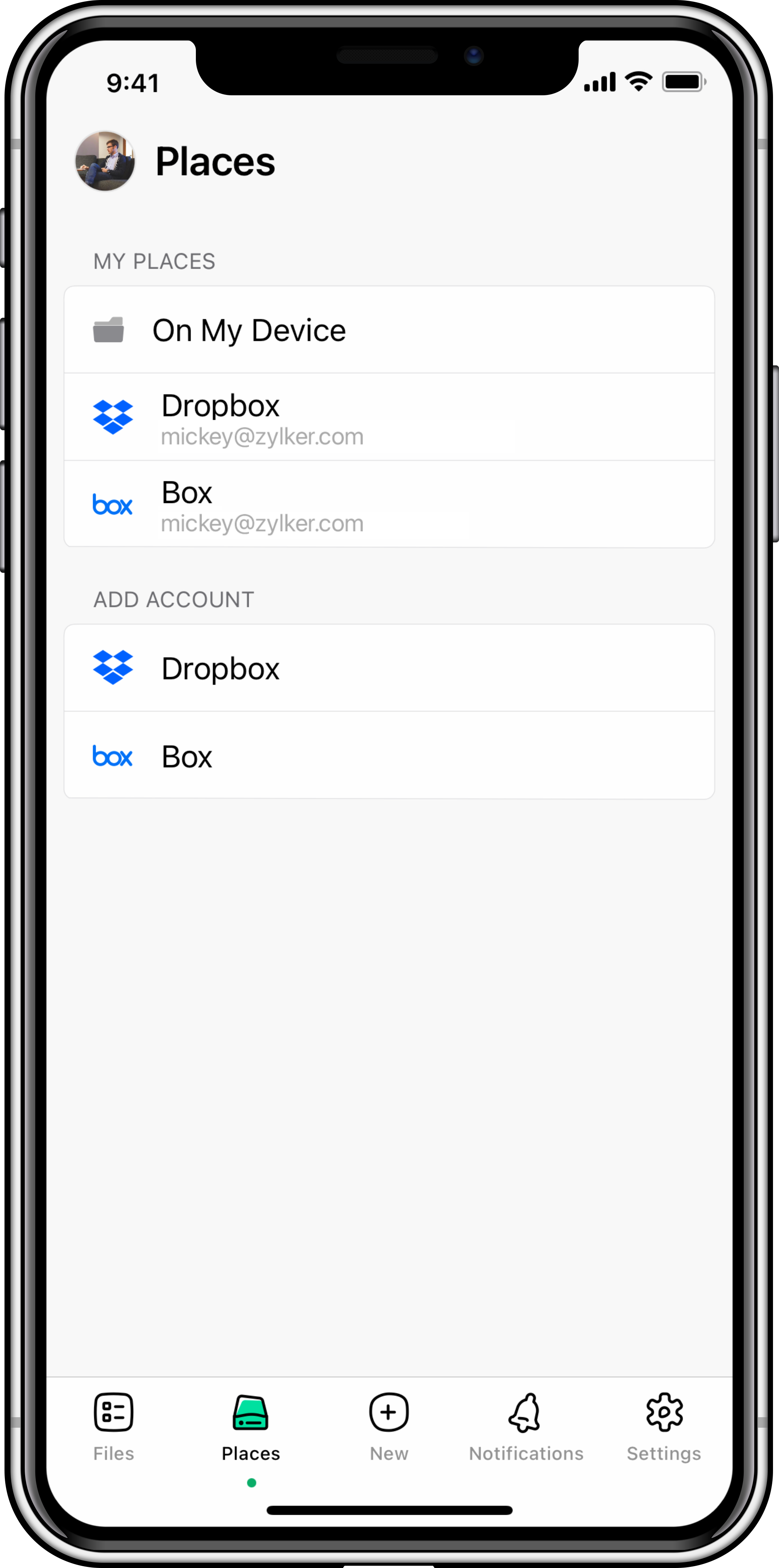The width and height of the screenshot is (779, 1568).
Task: Select Box icon in My Places
Action: [x=113, y=505]
